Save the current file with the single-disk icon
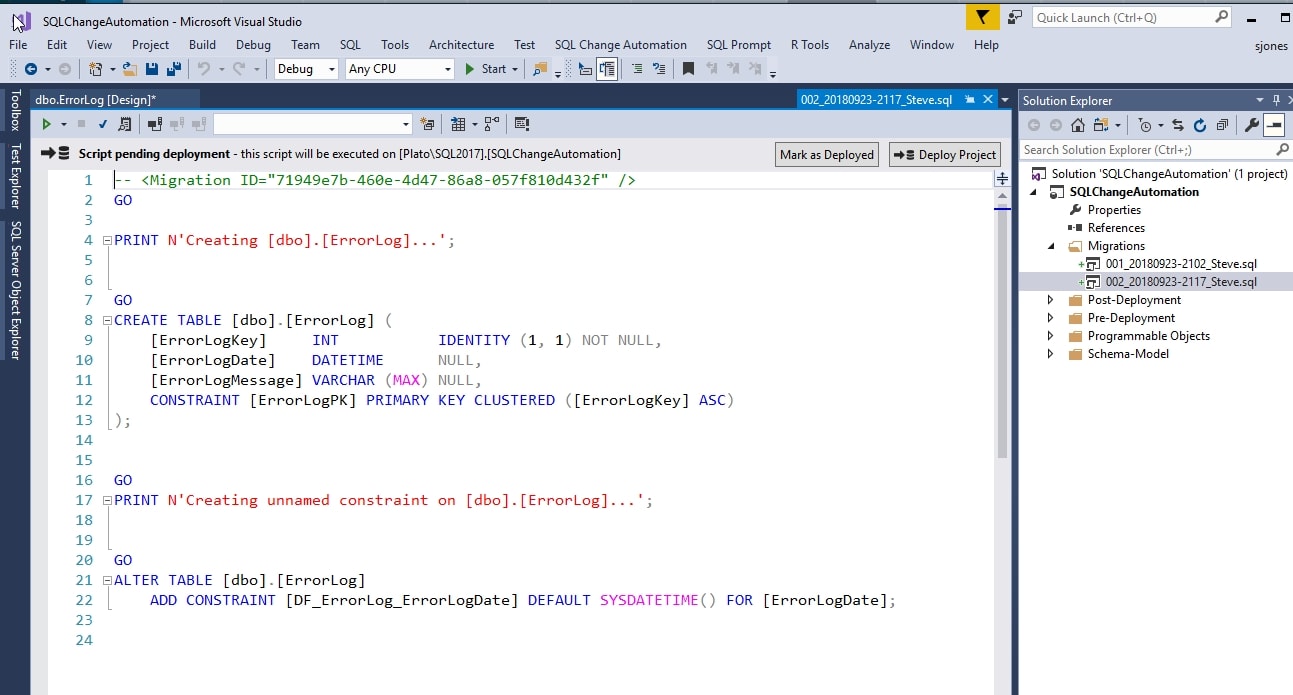 point(152,69)
